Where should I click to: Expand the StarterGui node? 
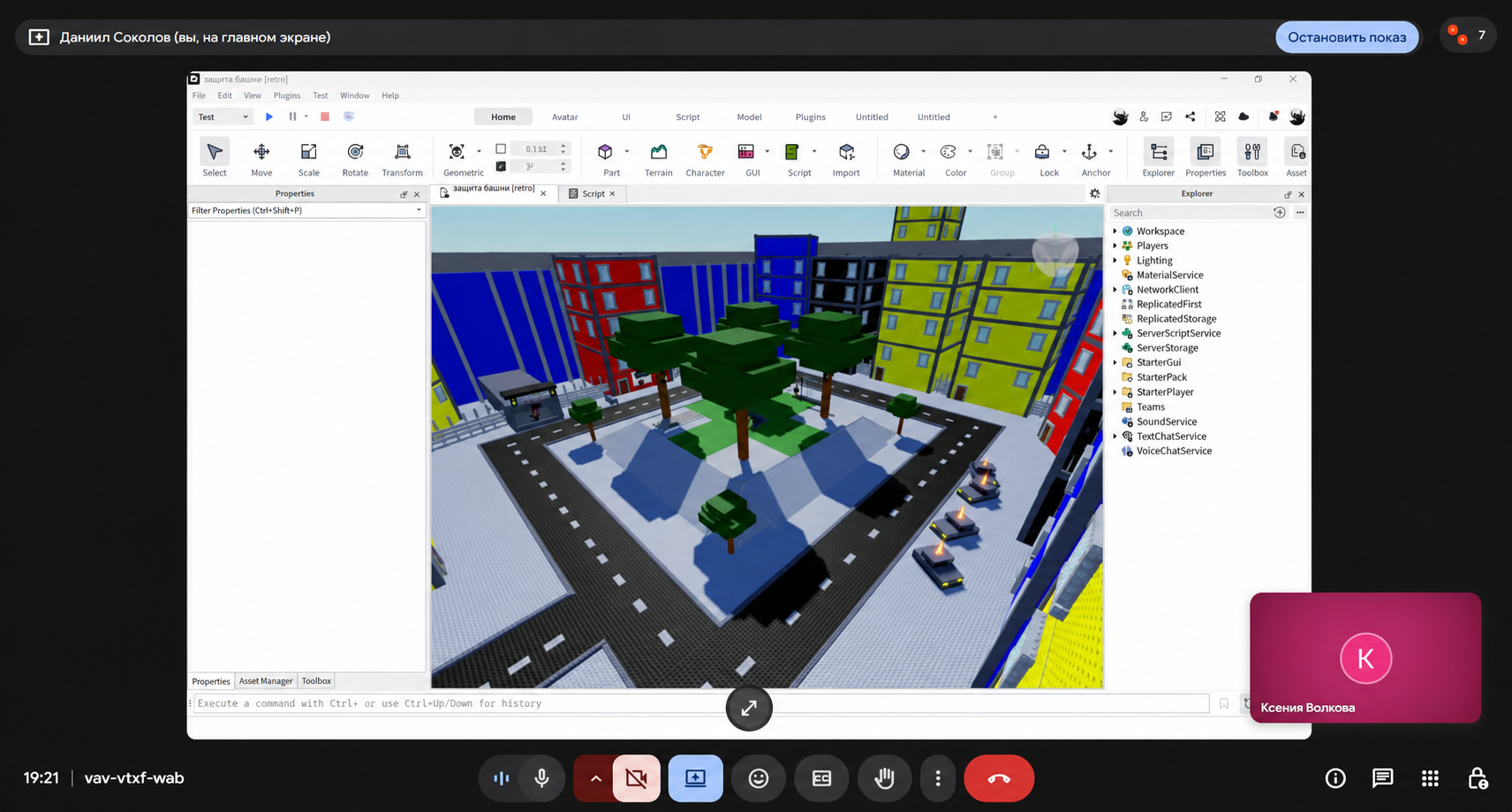(x=1115, y=362)
